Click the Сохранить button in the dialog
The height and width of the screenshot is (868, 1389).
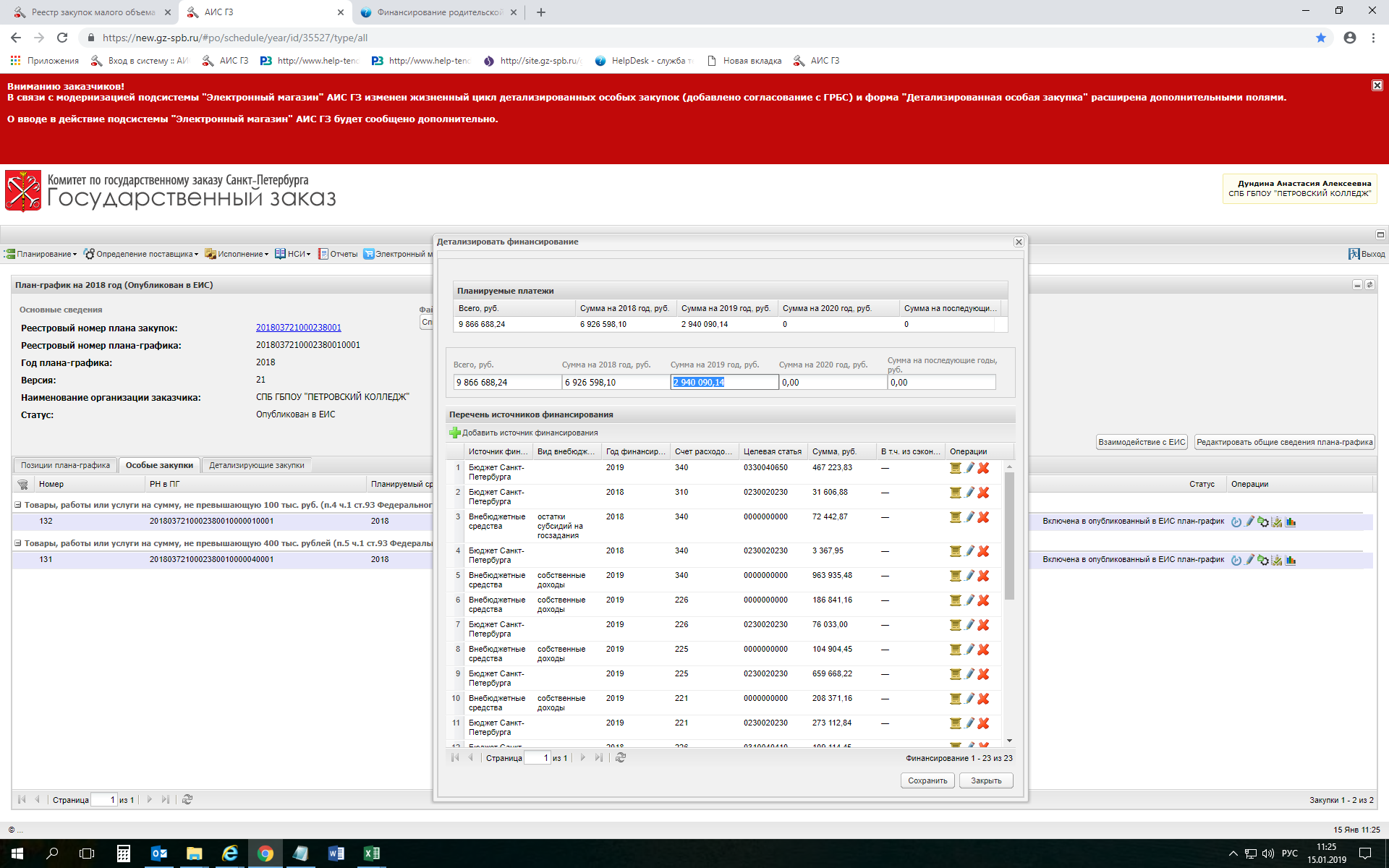click(x=927, y=780)
